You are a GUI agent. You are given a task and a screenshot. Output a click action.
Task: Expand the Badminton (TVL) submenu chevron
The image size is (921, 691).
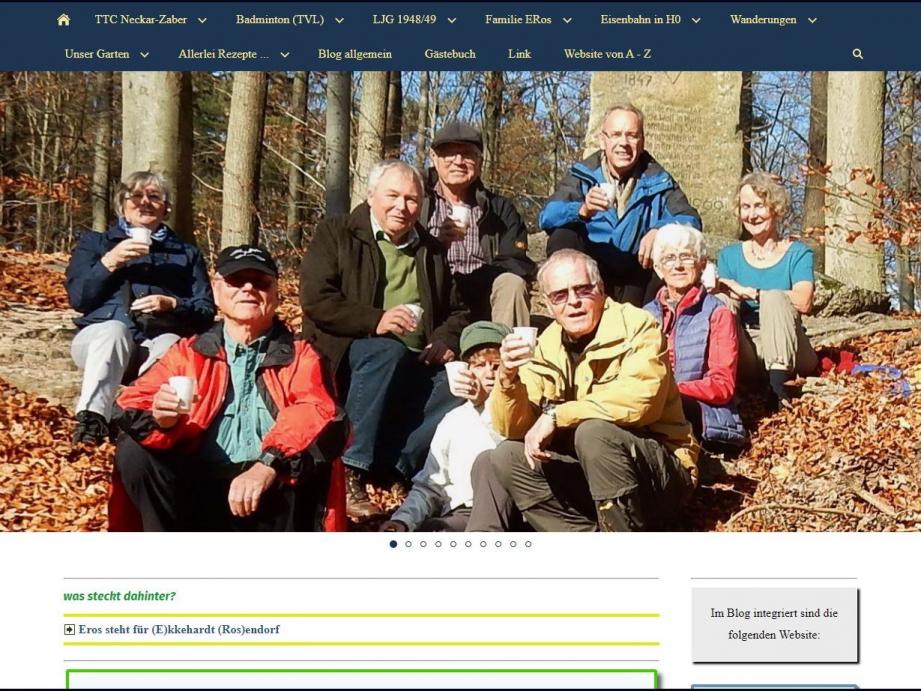(x=339, y=20)
